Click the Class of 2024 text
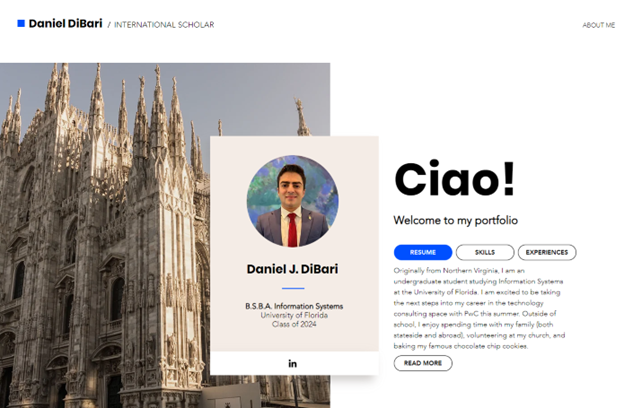This screenshot has height=408, width=624. 294,324
